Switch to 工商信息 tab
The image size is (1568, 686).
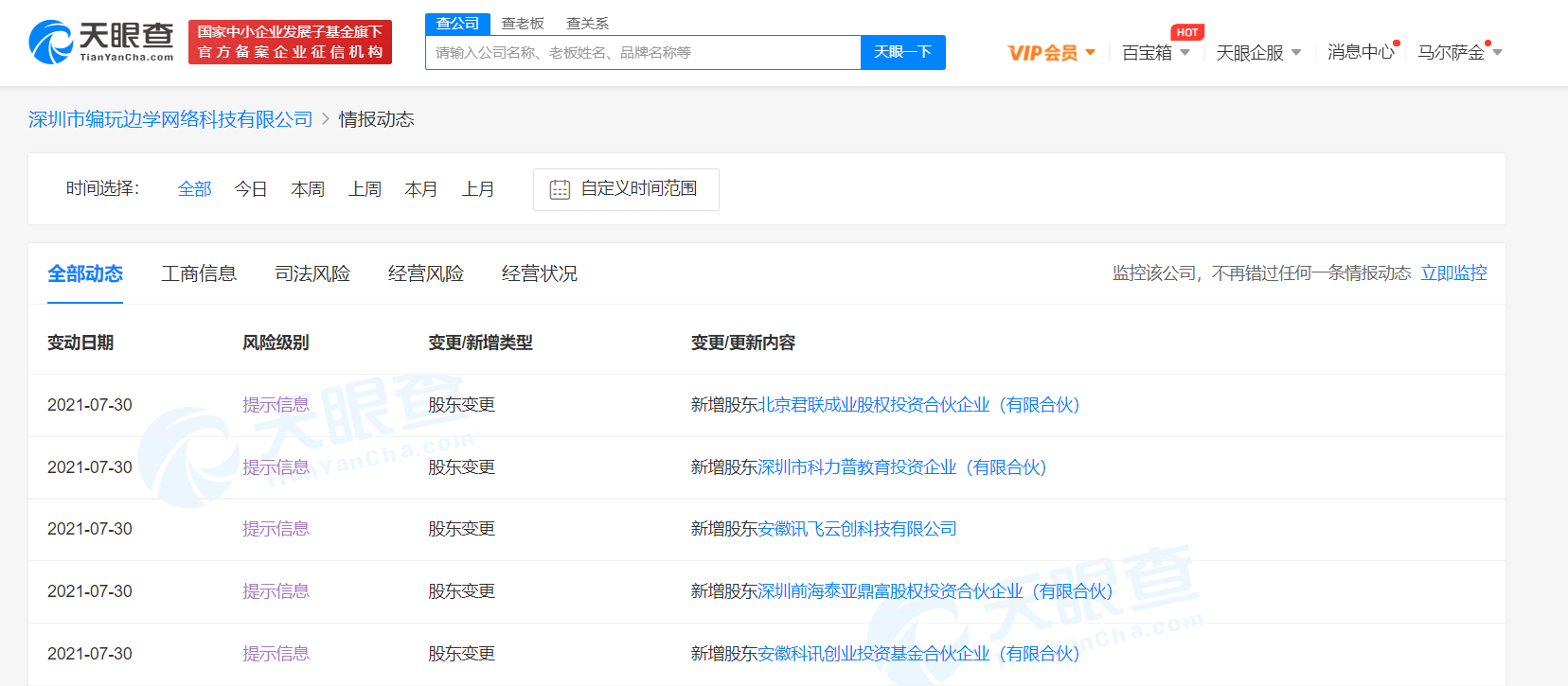pos(199,273)
